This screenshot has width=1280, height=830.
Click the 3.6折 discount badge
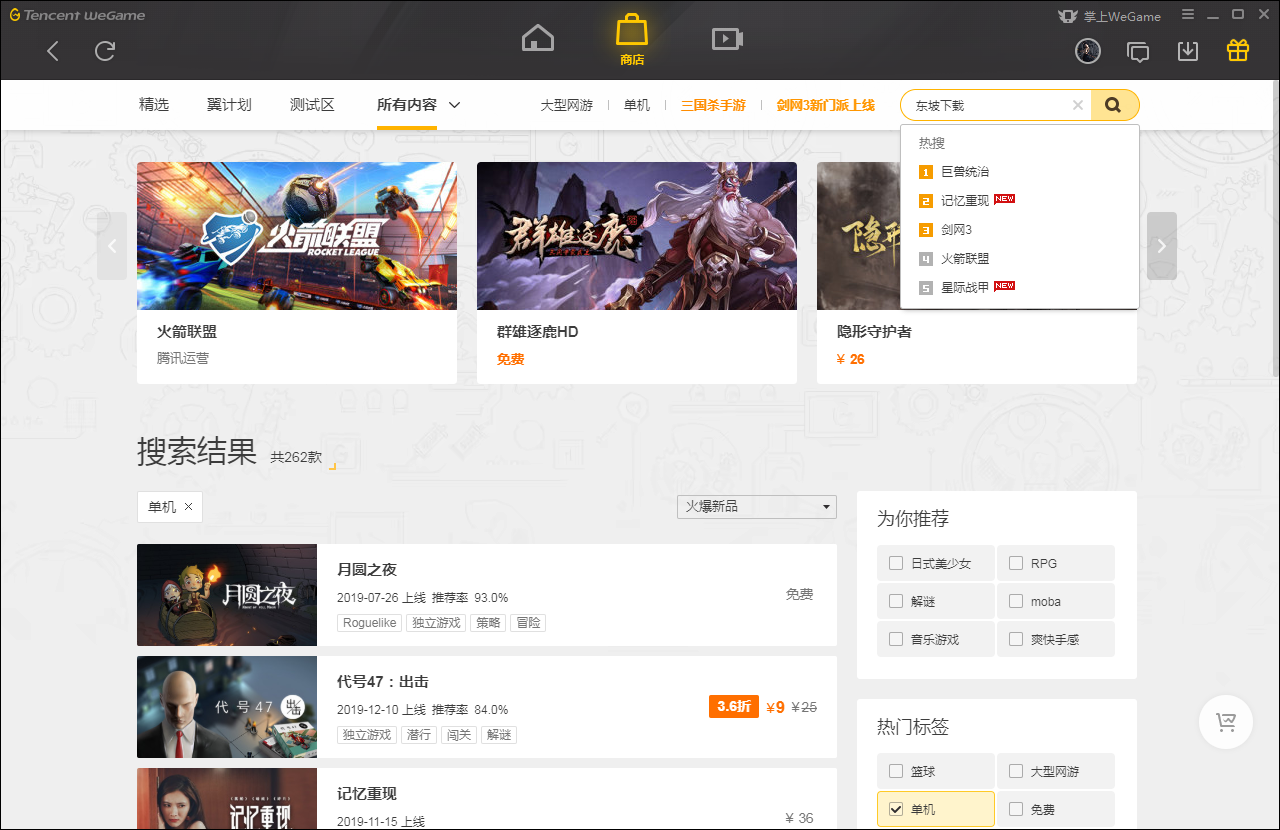coord(734,707)
